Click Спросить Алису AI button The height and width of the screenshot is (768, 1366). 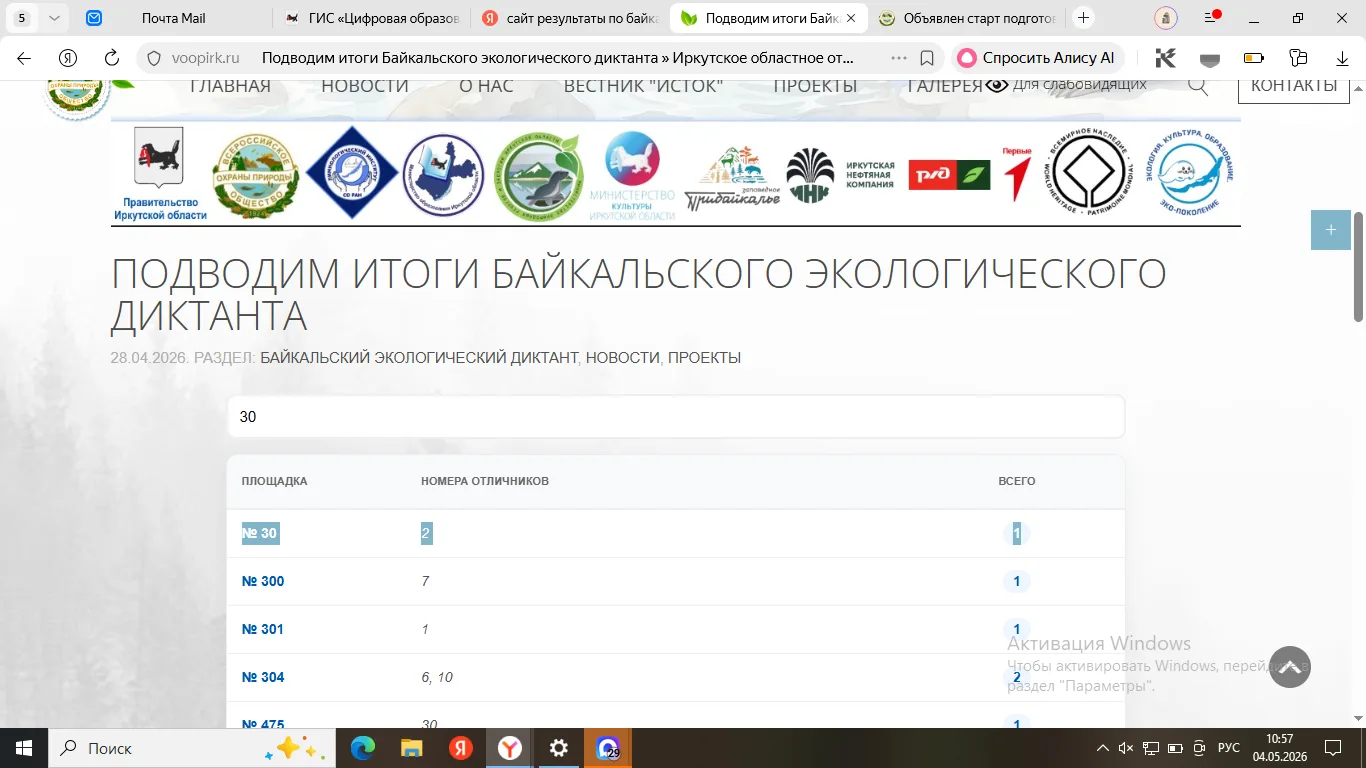pyautogui.click(x=1037, y=58)
